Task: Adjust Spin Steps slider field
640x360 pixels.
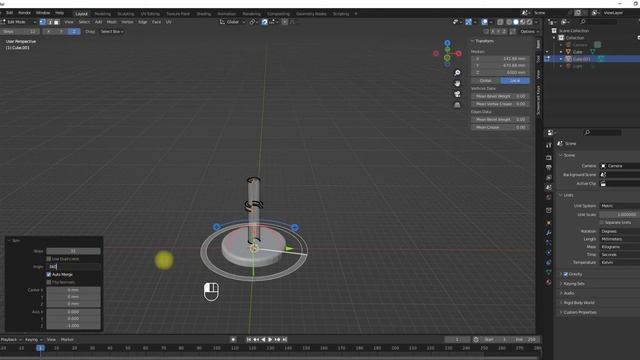Action: [73, 251]
